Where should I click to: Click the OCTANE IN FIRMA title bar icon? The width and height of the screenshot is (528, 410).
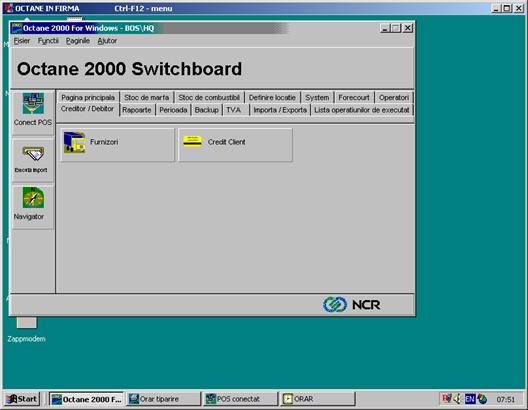(8, 8)
